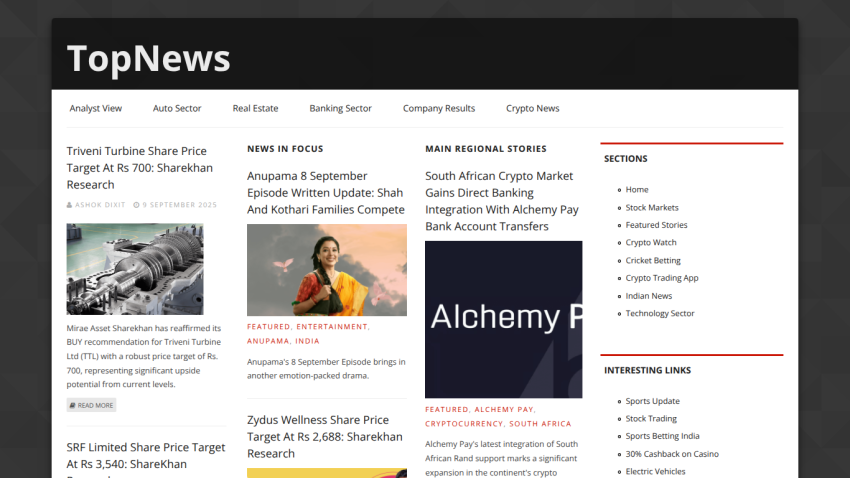
Task: Go to the Real Estate section
Action: point(255,108)
